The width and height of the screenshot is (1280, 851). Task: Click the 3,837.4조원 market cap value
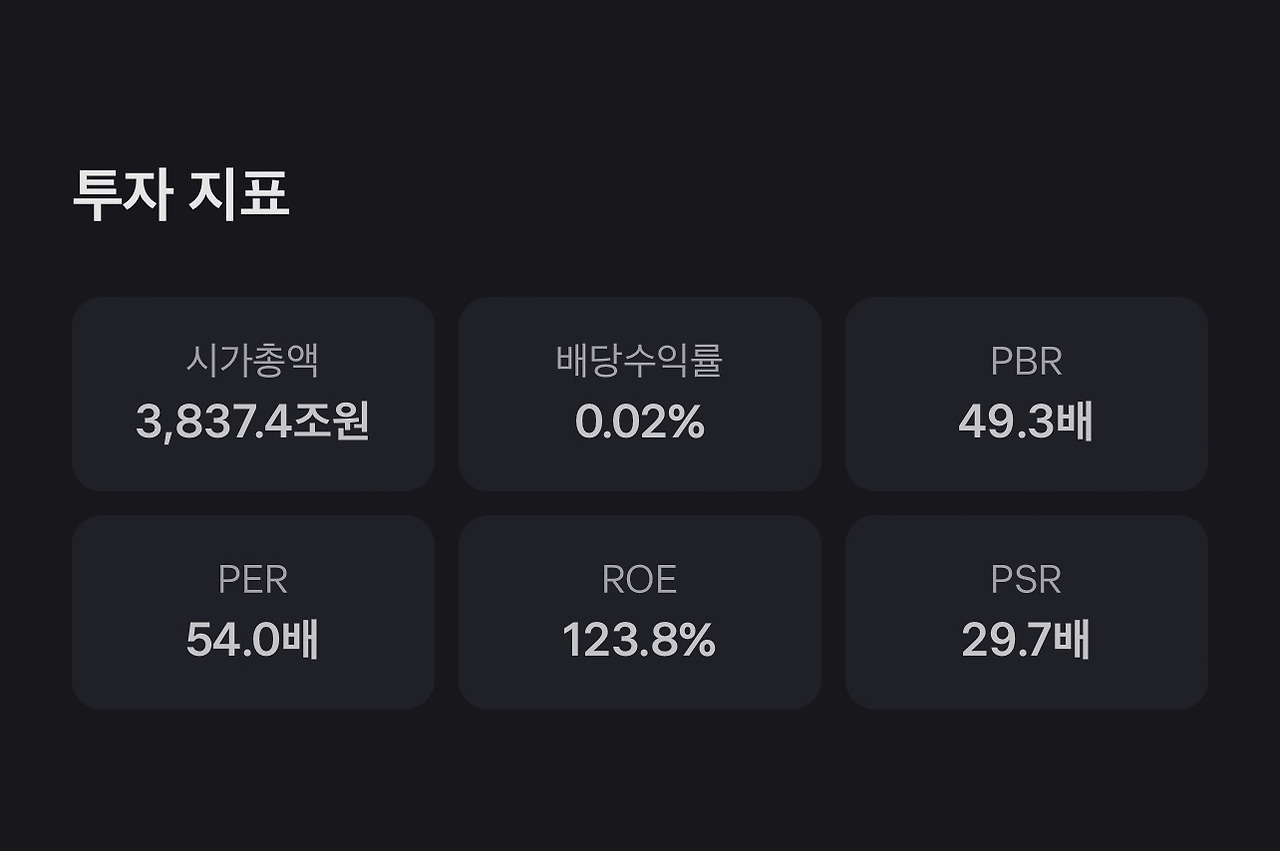click(253, 422)
